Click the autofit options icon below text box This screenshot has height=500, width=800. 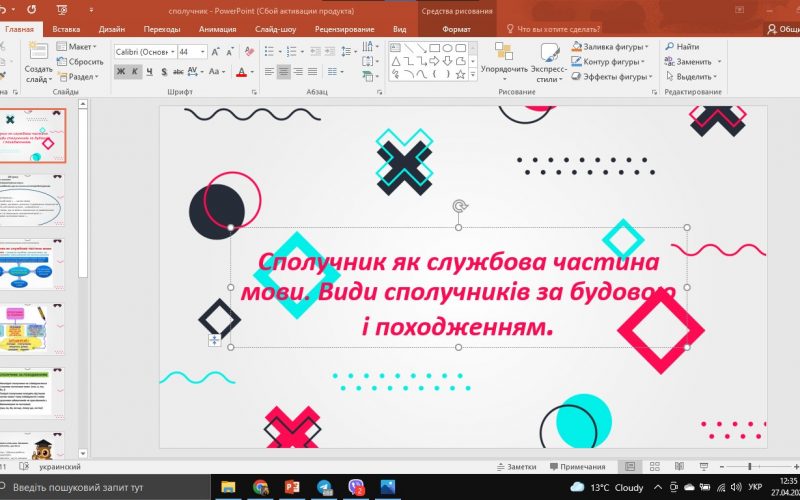pyautogui.click(x=214, y=340)
